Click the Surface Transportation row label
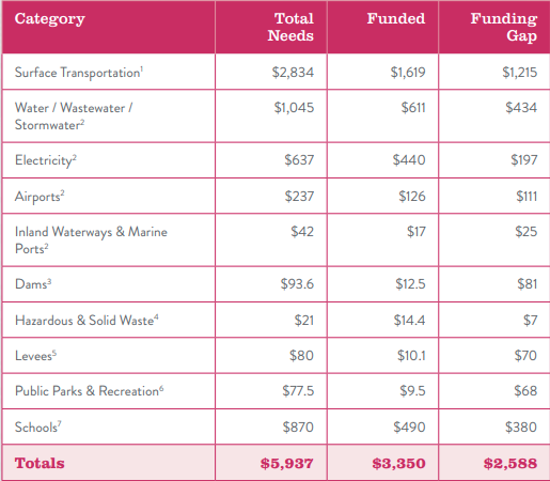This screenshot has height=481, width=550. click(79, 73)
